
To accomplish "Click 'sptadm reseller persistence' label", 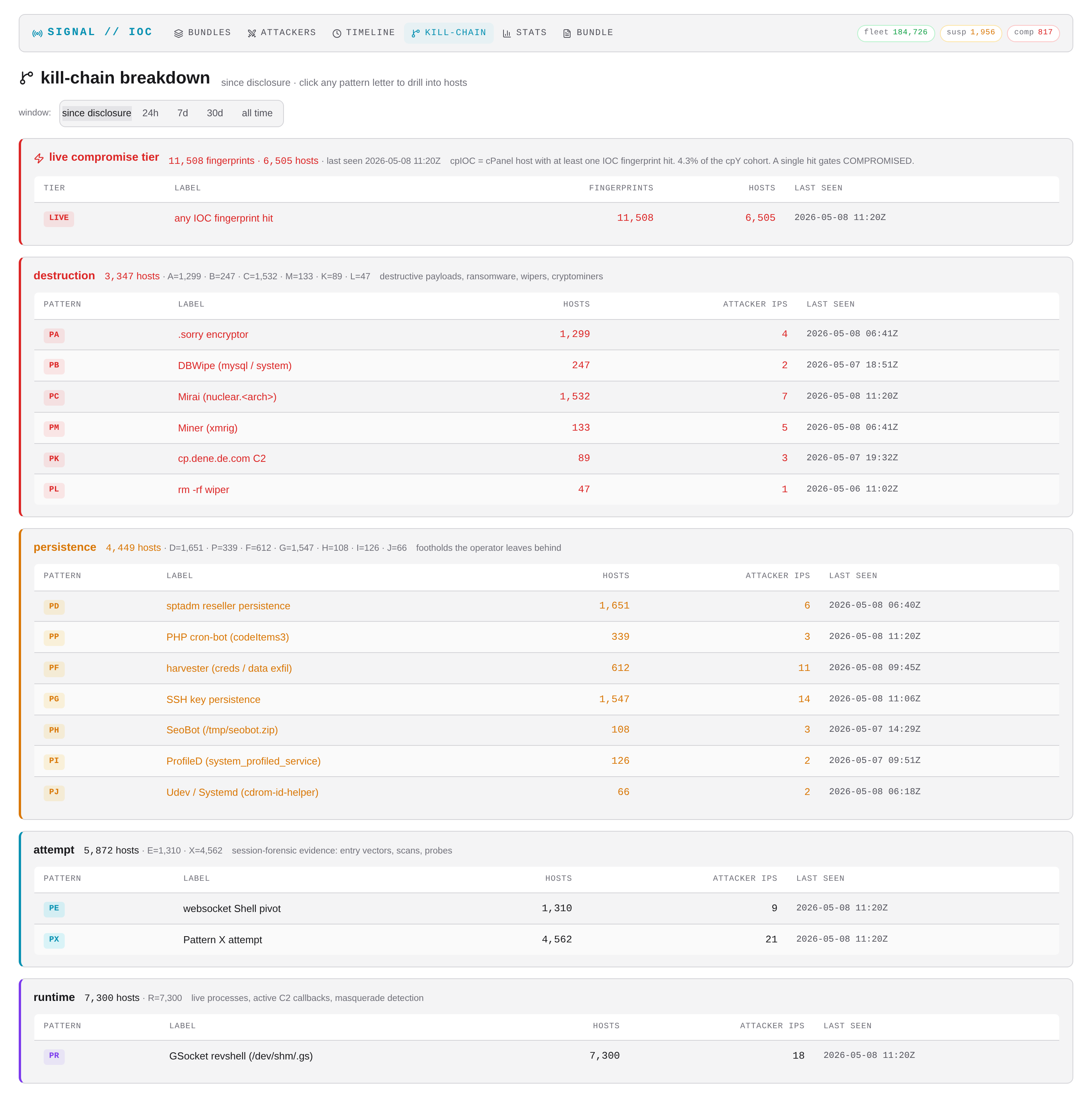I will click(228, 607).
